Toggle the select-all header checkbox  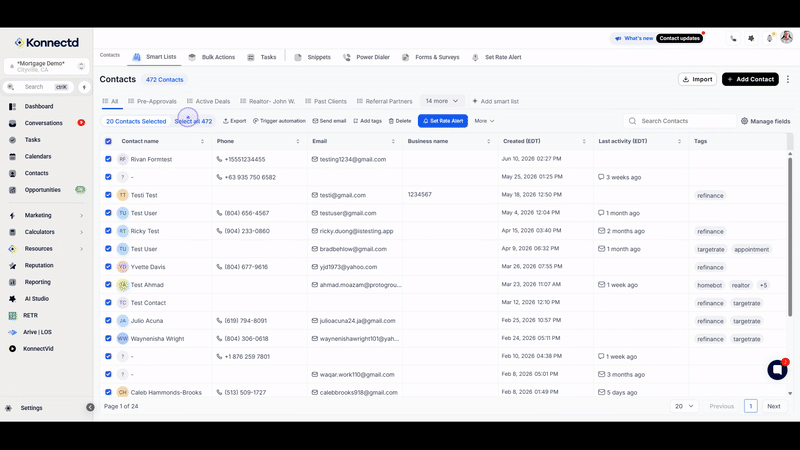[x=108, y=141]
